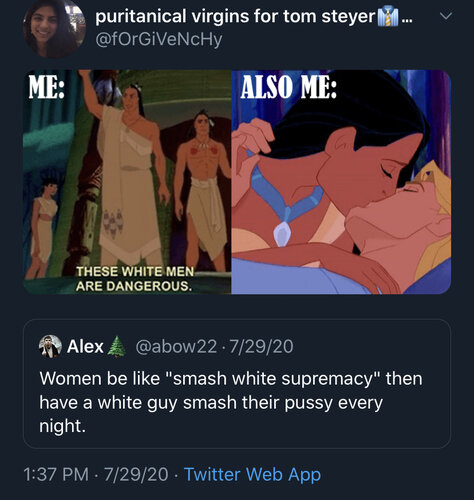Click the 'ALSO ME:' label on image
The image size is (474, 500).
click(x=288, y=87)
